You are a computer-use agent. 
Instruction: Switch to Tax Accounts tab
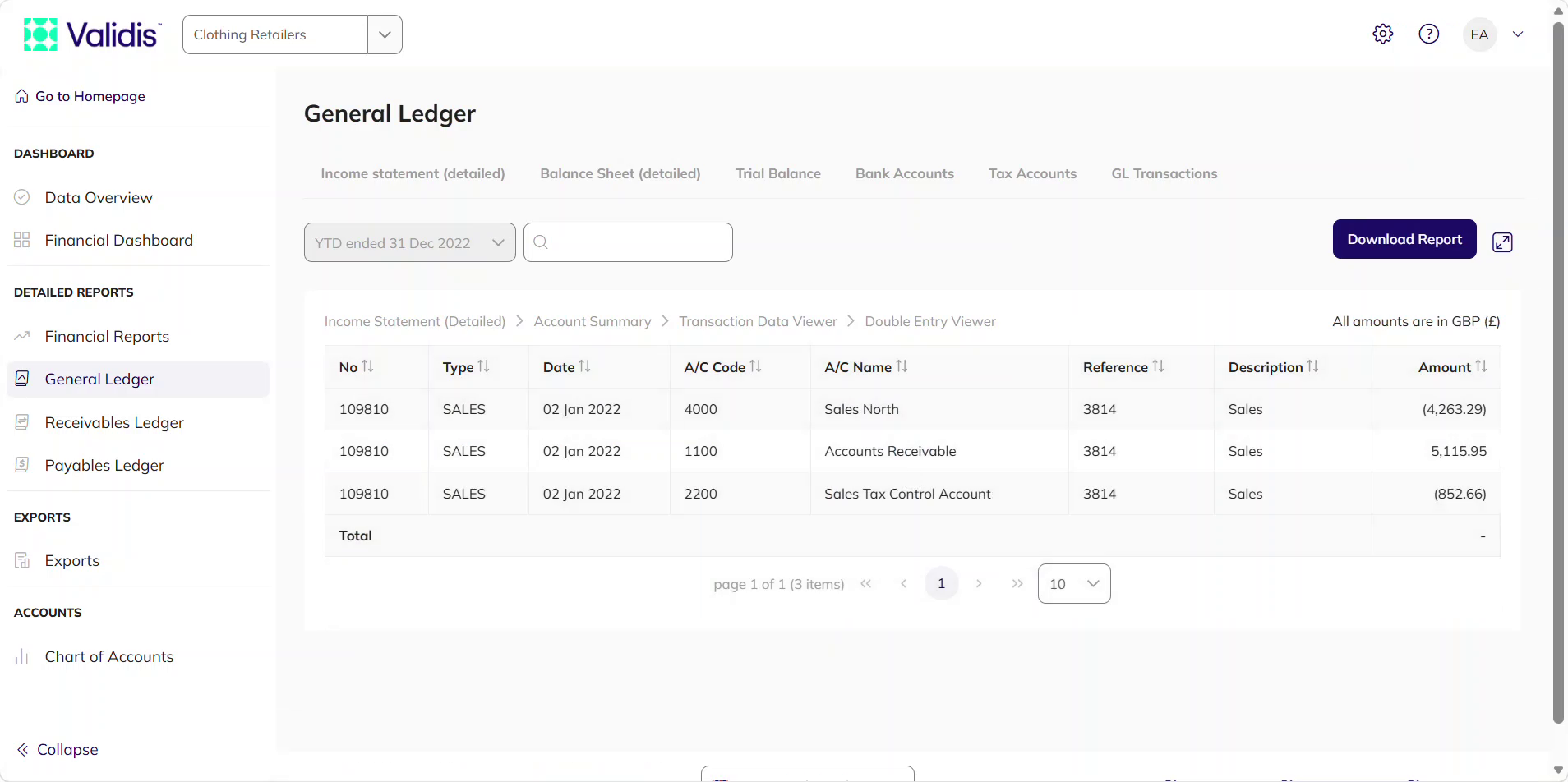[1033, 173]
